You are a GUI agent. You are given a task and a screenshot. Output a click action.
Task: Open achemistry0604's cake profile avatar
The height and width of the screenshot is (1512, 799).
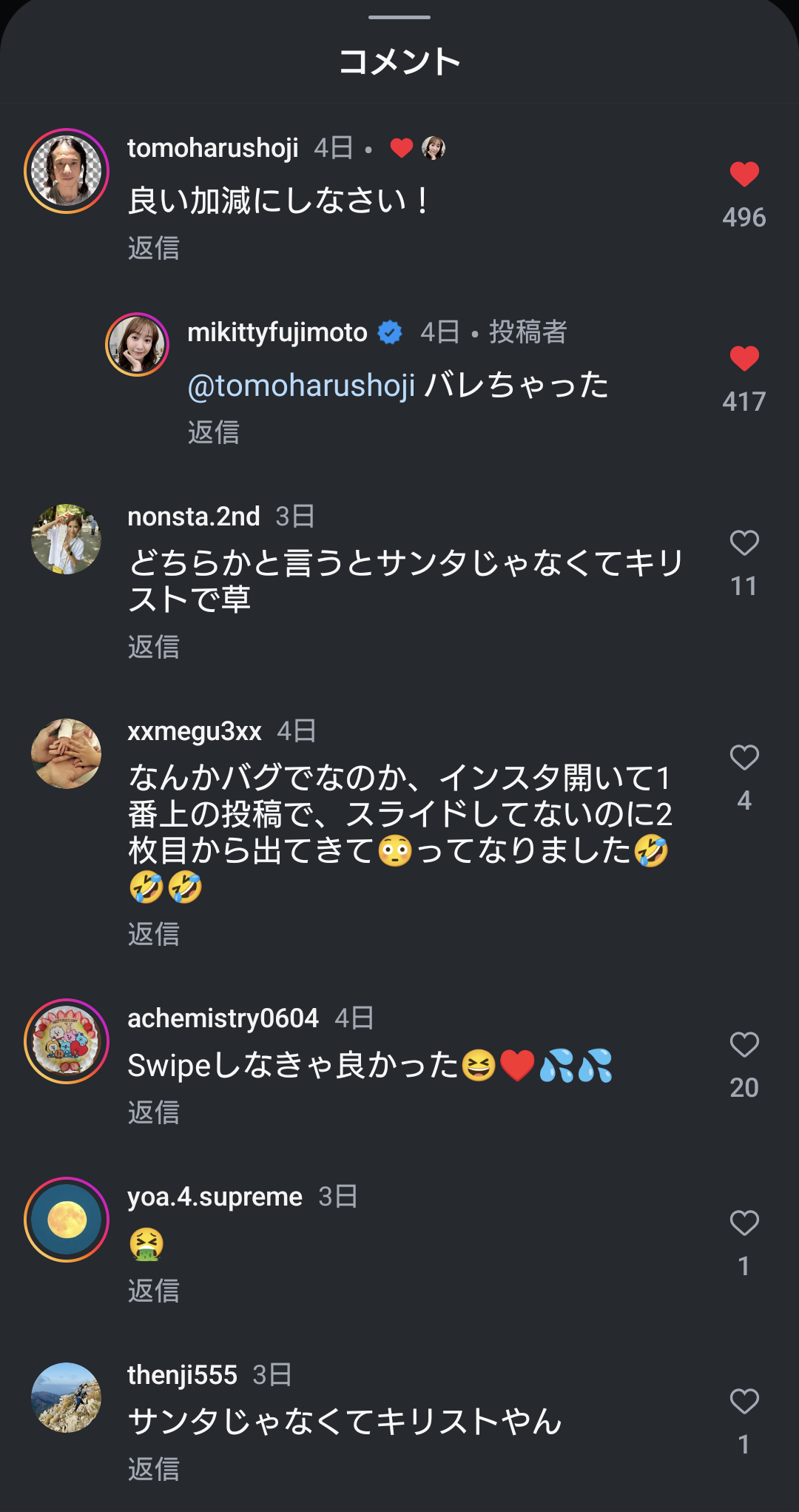67,1041
